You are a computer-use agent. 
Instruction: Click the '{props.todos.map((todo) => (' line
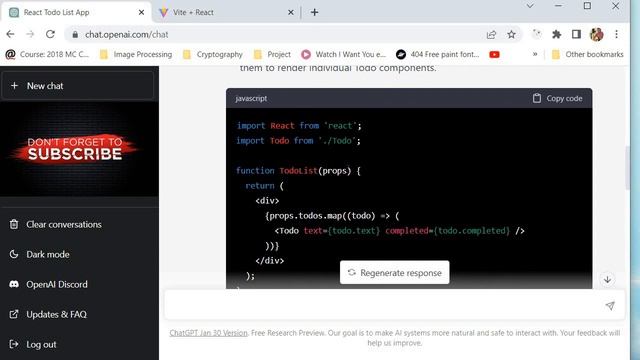pyautogui.click(x=332, y=216)
